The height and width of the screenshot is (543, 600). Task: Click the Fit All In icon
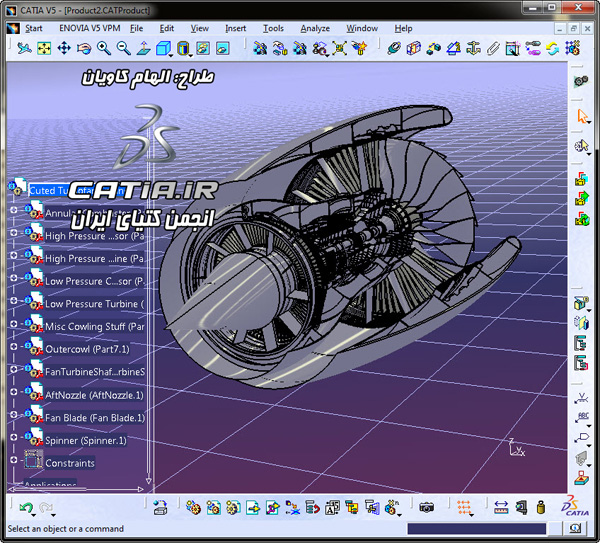pyautogui.click(x=44, y=49)
